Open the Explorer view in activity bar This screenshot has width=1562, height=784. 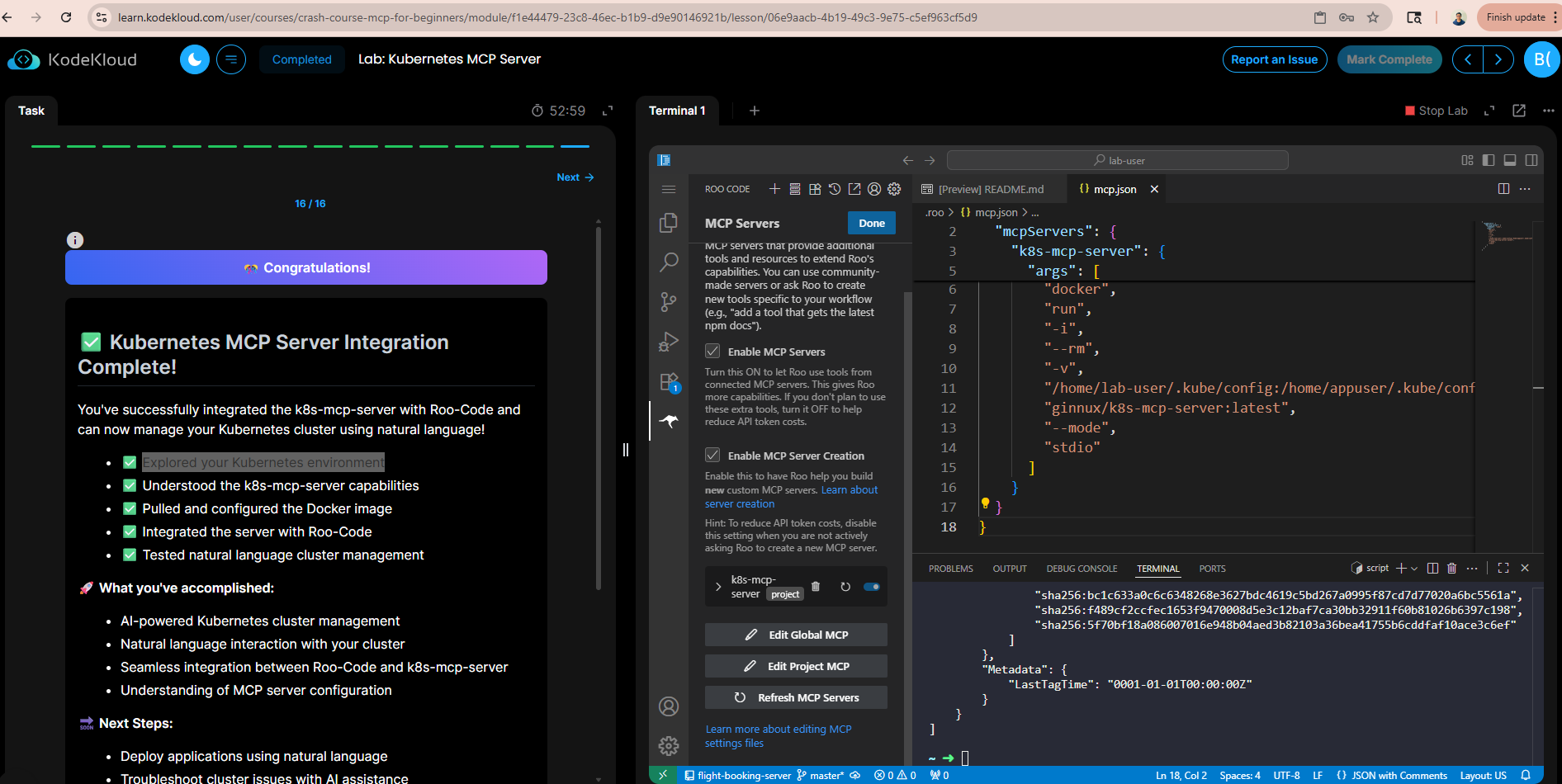pyautogui.click(x=669, y=223)
